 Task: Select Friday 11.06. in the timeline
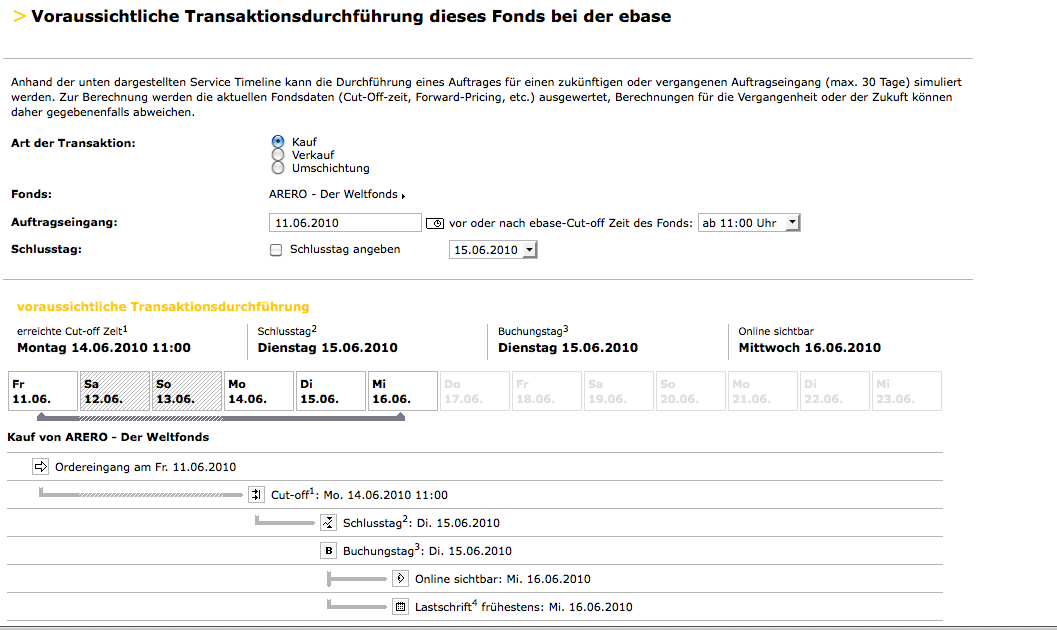43,391
